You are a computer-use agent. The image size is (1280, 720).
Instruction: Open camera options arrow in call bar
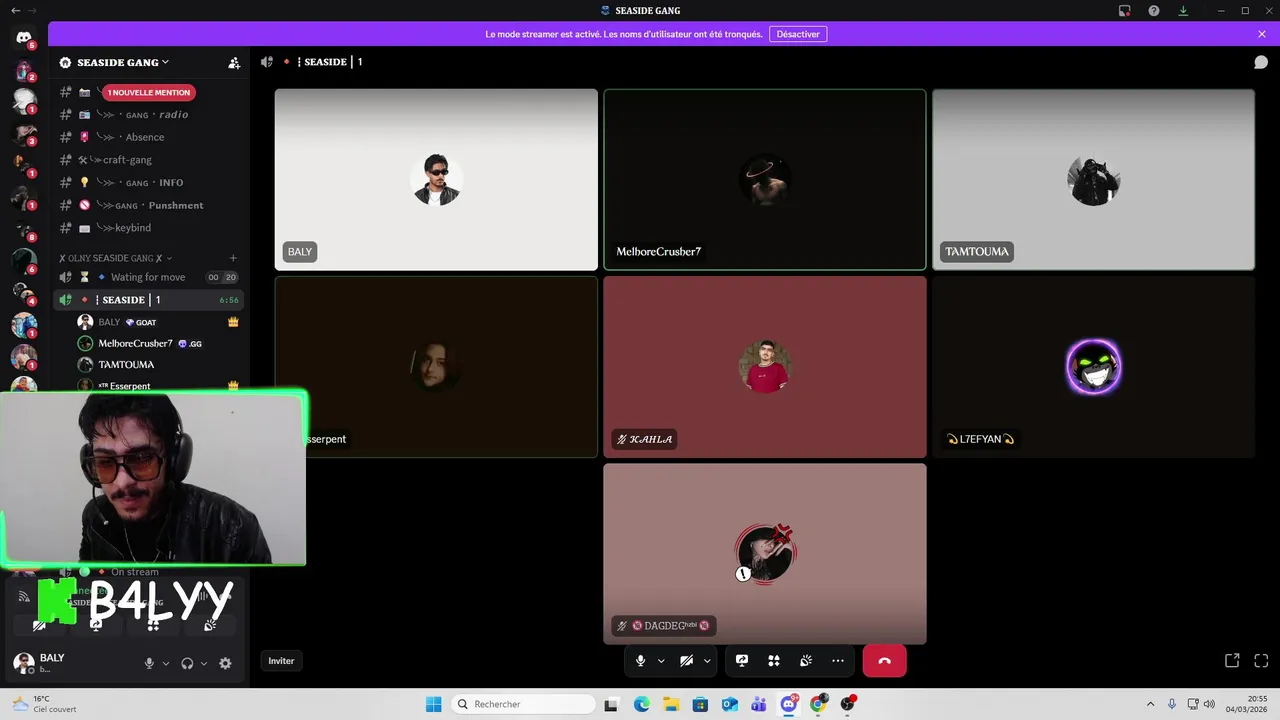(x=707, y=661)
